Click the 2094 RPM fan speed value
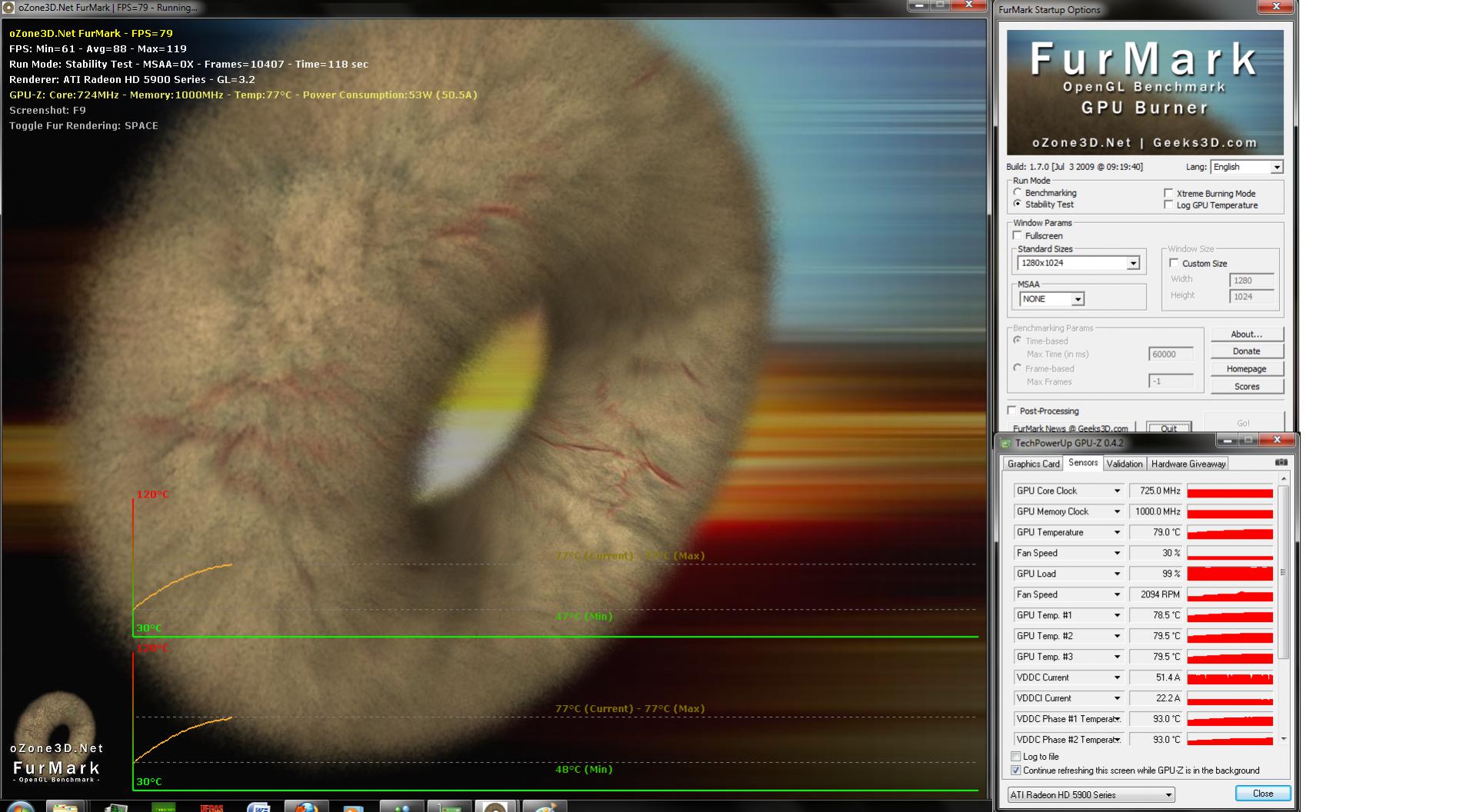 1156,594
